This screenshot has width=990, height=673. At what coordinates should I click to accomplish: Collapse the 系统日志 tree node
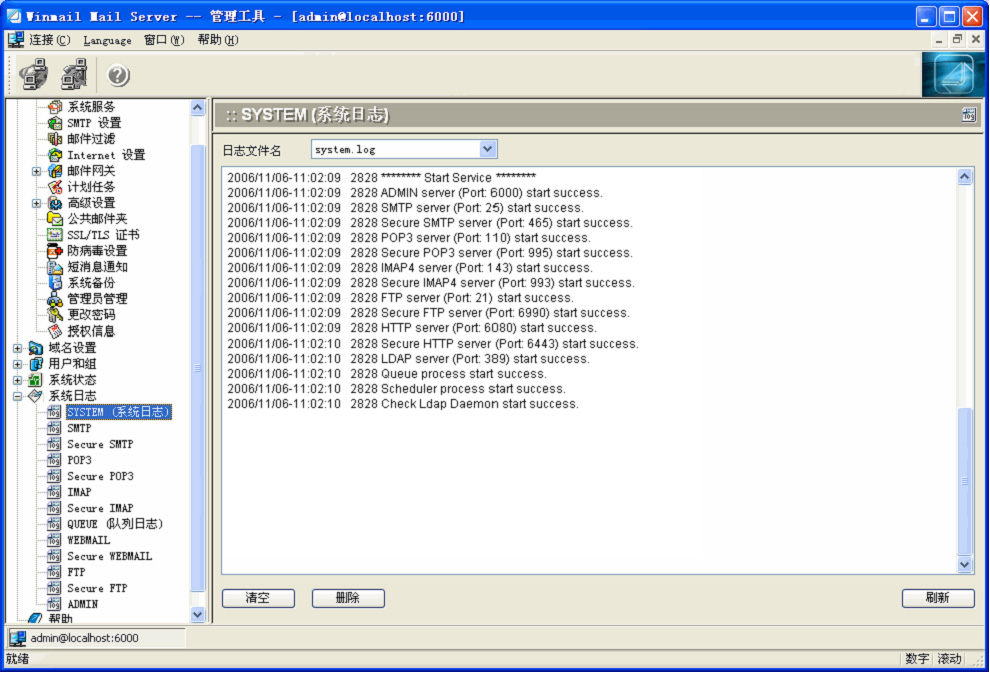pyautogui.click(x=18, y=396)
